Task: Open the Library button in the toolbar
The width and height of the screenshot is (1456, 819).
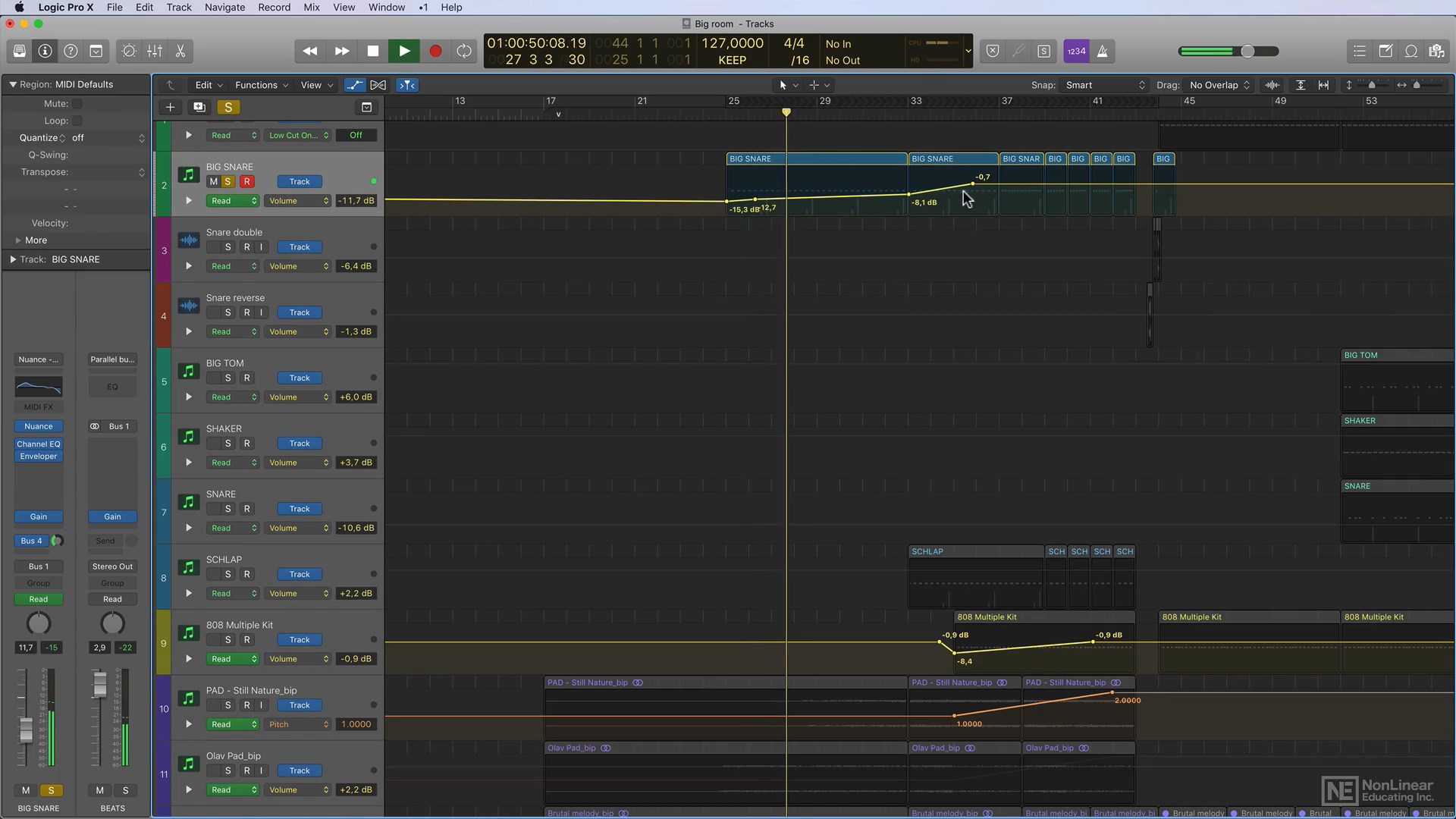Action: 20,52
